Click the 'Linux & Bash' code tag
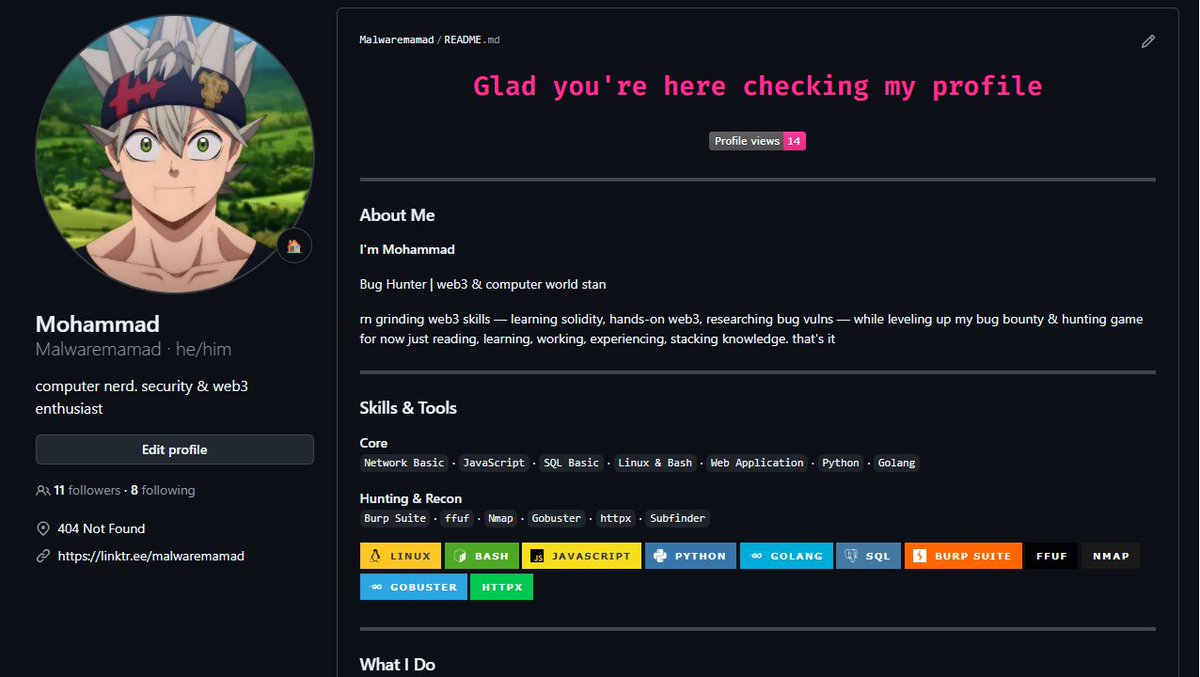1200x677 pixels. click(x=655, y=463)
